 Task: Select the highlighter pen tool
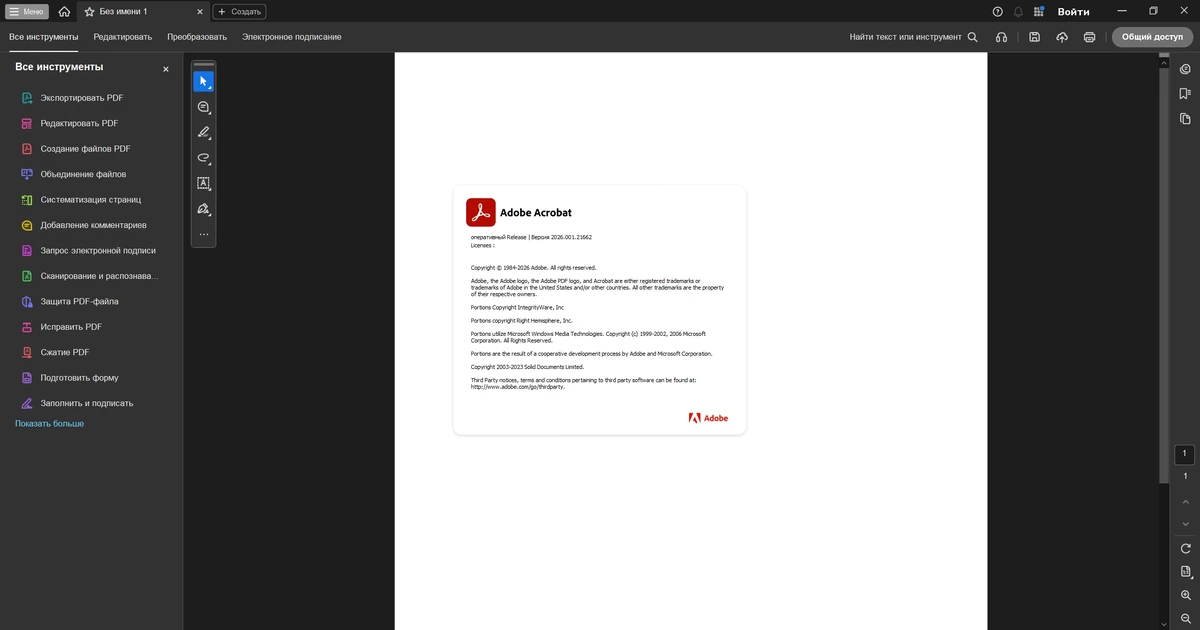tap(203, 132)
